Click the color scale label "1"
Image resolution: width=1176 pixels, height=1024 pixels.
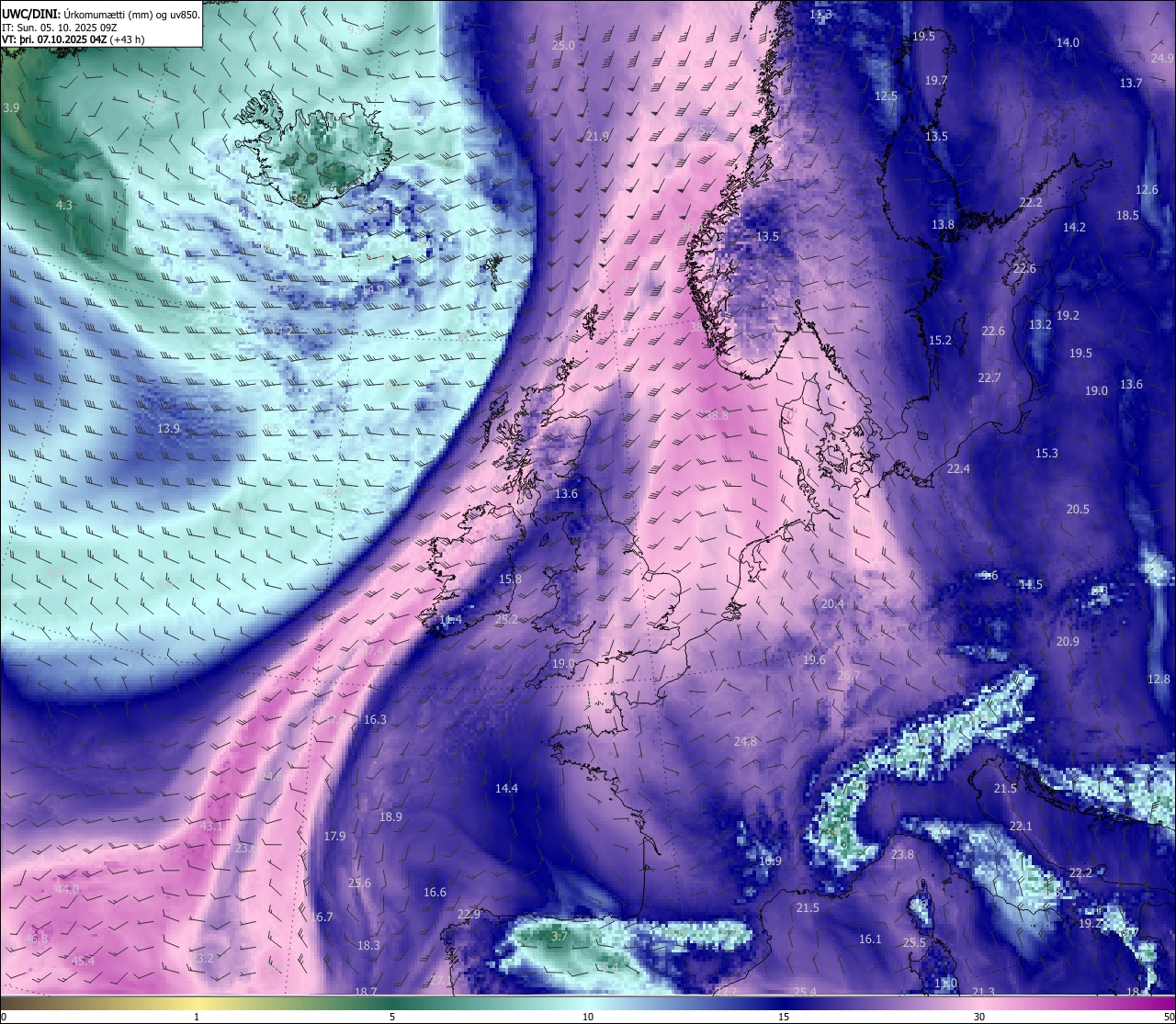click(x=197, y=1017)
